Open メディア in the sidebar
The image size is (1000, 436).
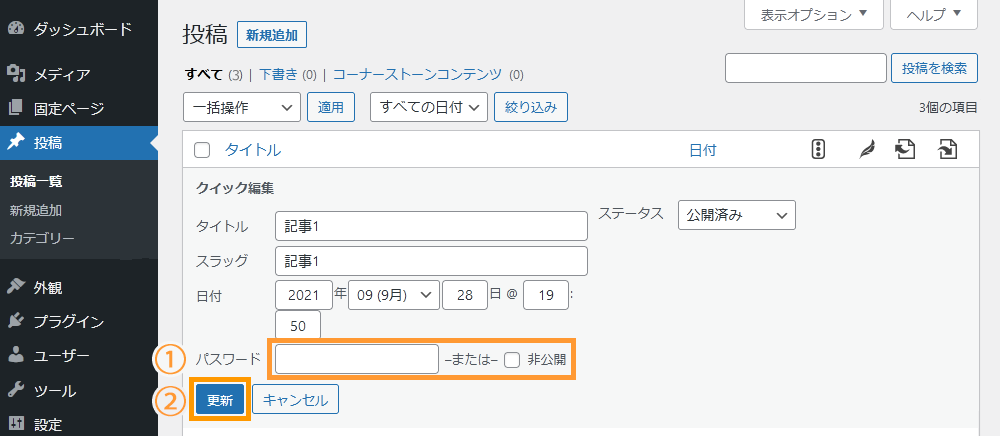coord(62,75)
